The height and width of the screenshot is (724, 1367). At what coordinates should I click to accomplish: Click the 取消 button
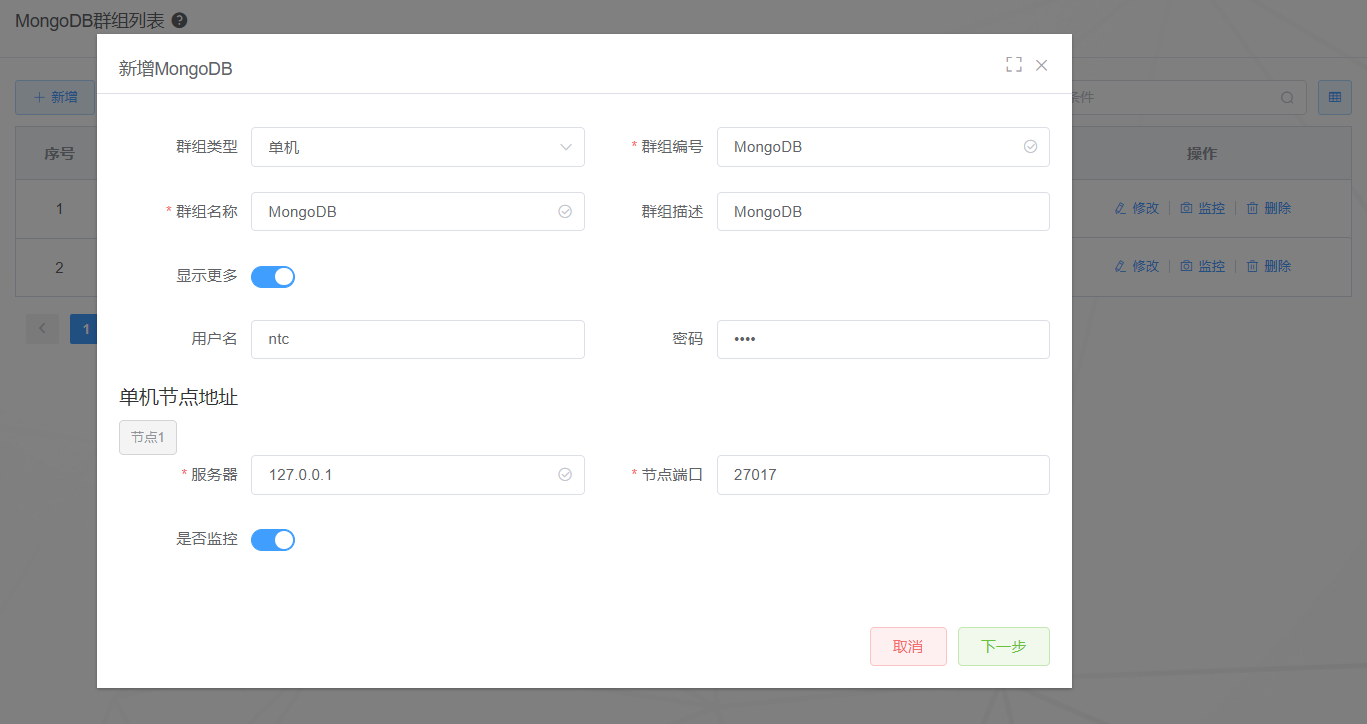(908, 647)
